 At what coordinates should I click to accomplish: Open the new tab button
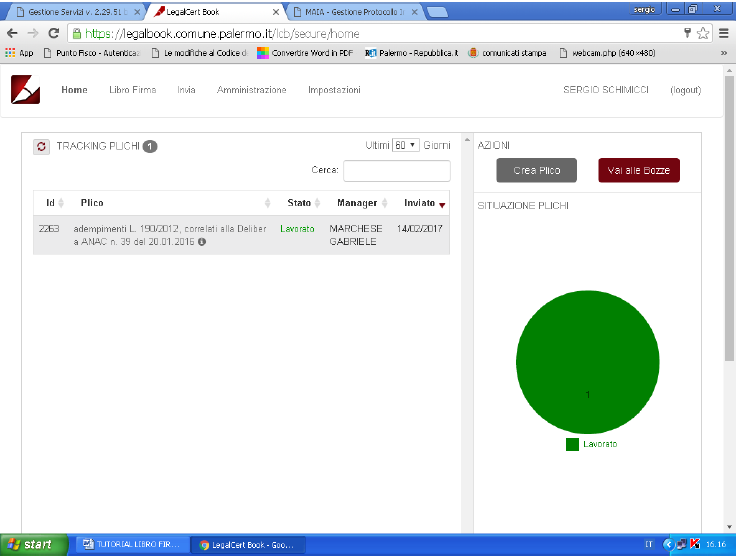(437, 12)
